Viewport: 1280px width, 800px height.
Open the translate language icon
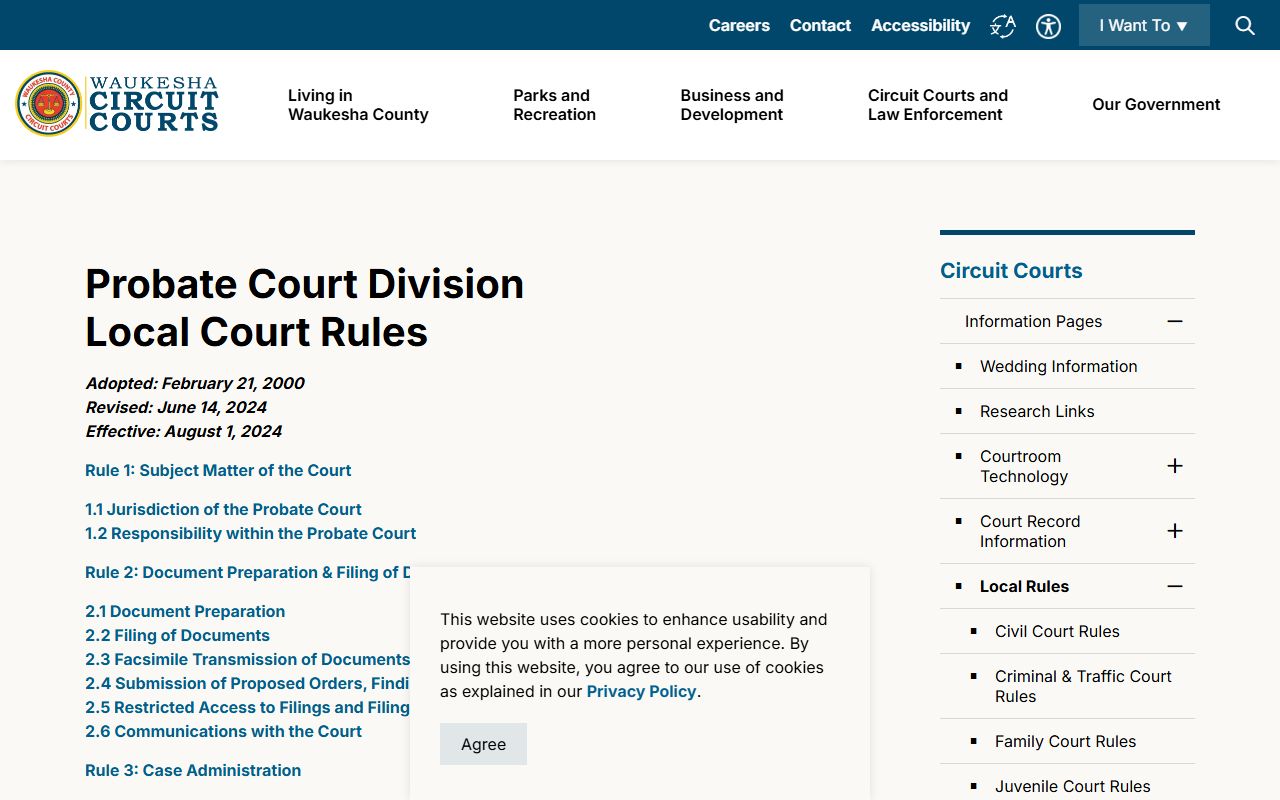1003,26
